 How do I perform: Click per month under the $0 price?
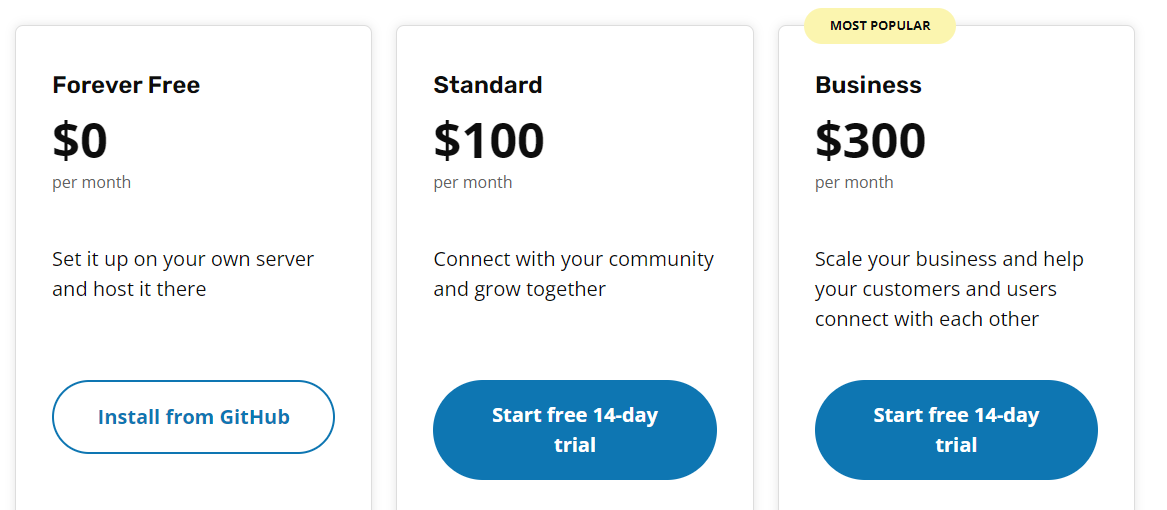tap(91, 182)
